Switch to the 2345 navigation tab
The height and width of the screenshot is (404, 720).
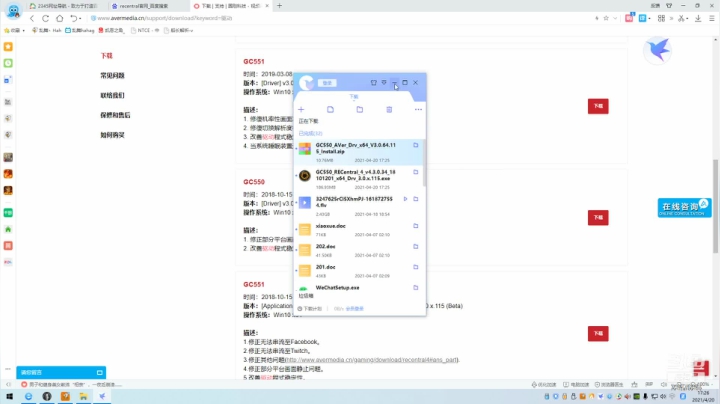[64, 6]
